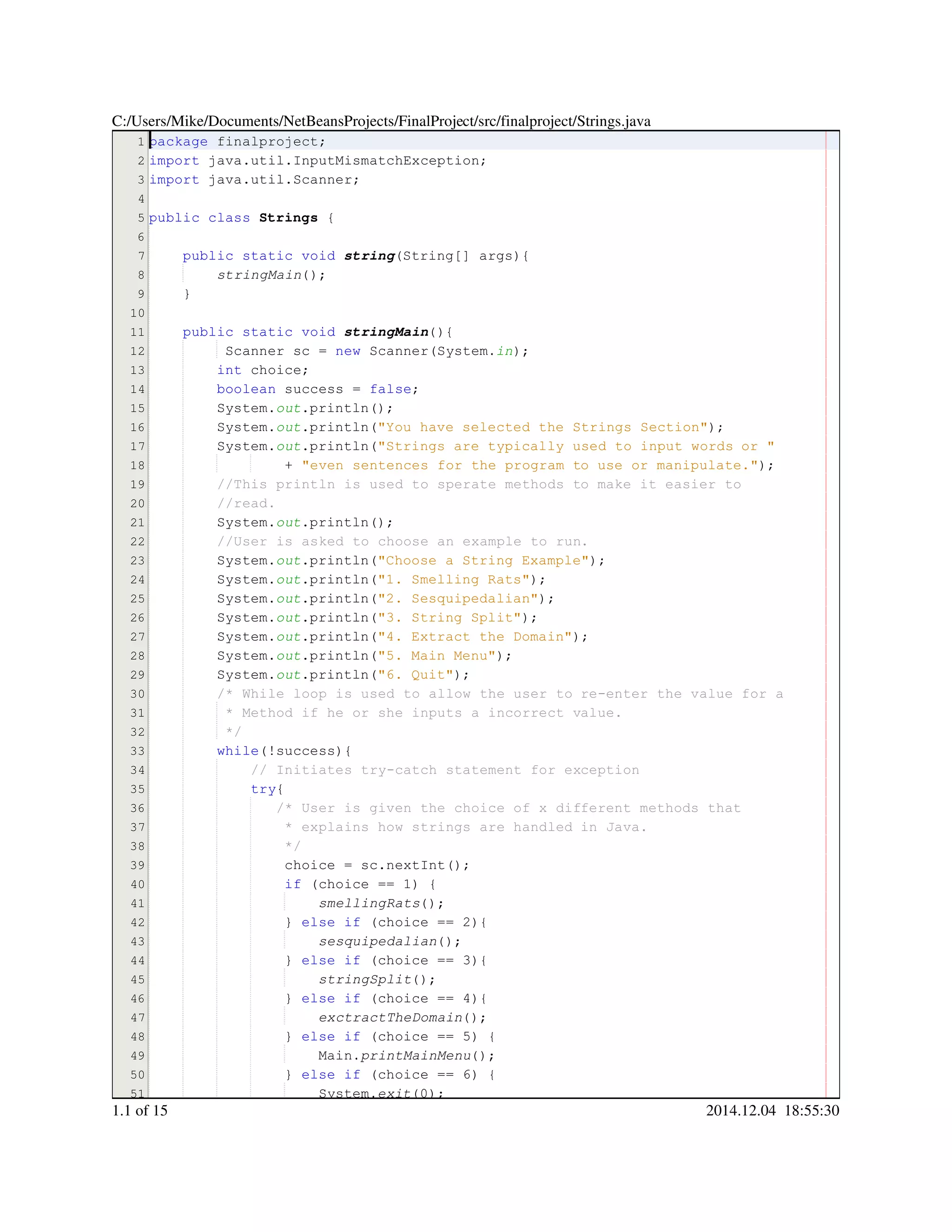Click the 'smellingRats();' method call
Screen dimensions: 952x1232
381,904
